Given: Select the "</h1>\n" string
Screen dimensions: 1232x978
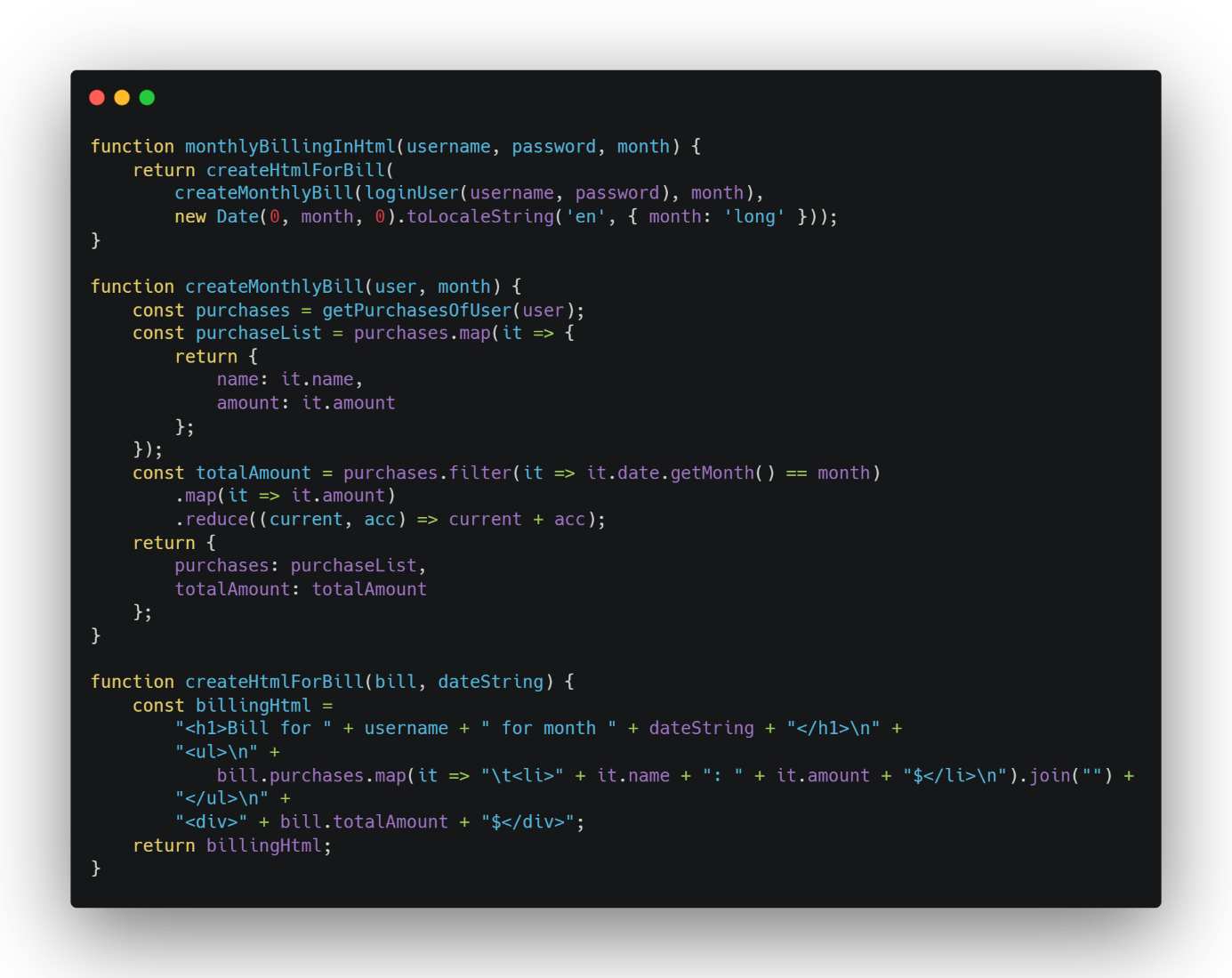Looking at the screenshot, I should point(833,728).
